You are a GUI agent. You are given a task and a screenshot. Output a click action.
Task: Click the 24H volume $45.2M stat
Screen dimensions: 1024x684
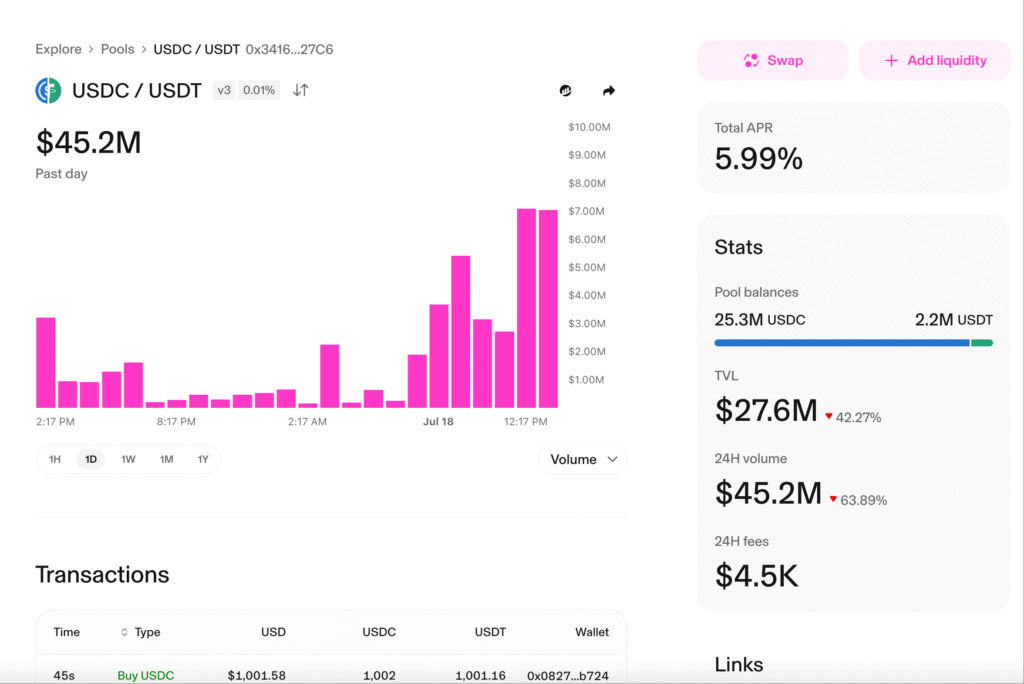pos(768,493)
